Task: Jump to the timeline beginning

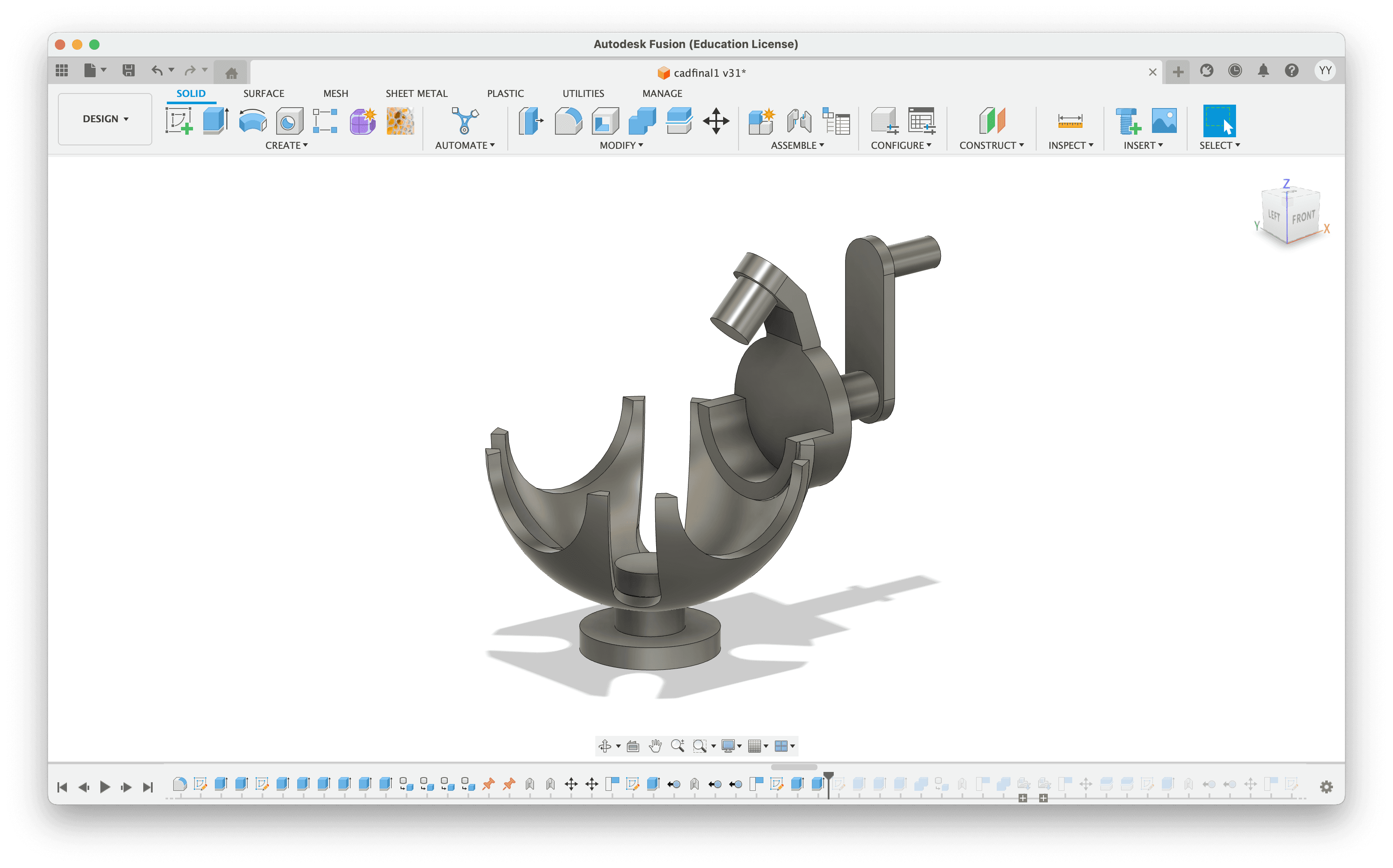Action: click(62, 787)
